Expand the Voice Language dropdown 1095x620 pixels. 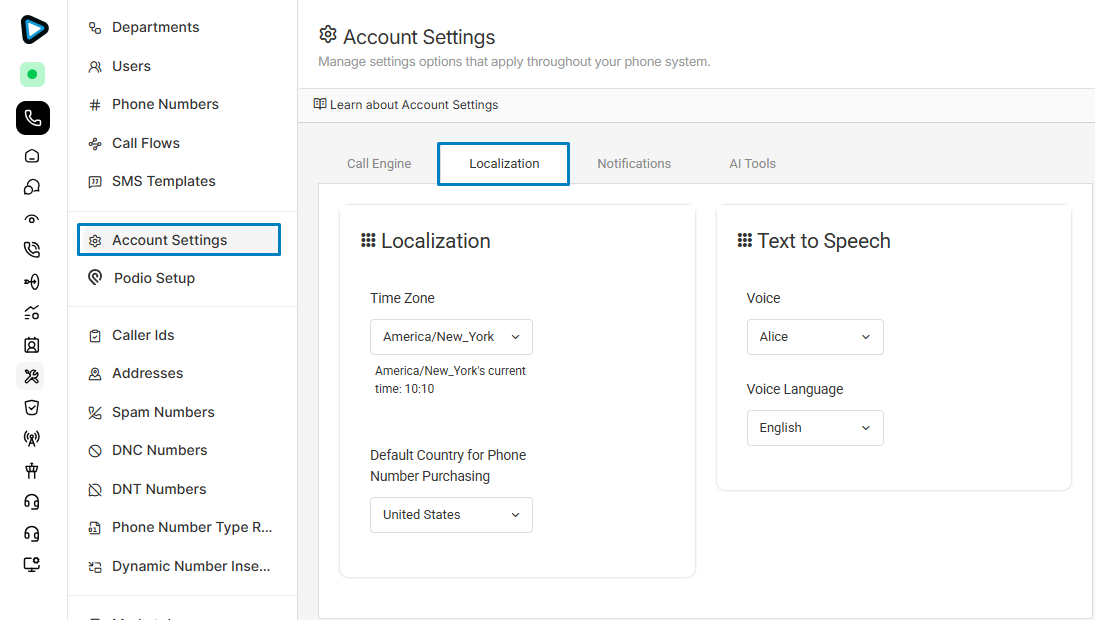[814, 428]
